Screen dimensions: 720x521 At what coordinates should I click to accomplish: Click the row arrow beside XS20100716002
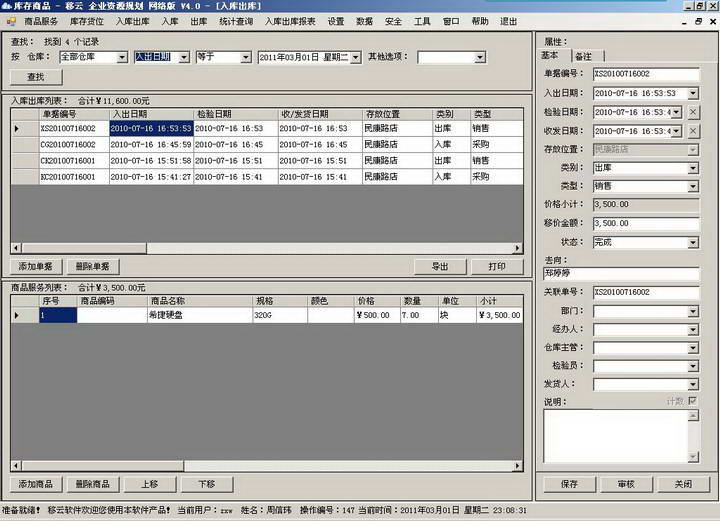tap(16, 129)
